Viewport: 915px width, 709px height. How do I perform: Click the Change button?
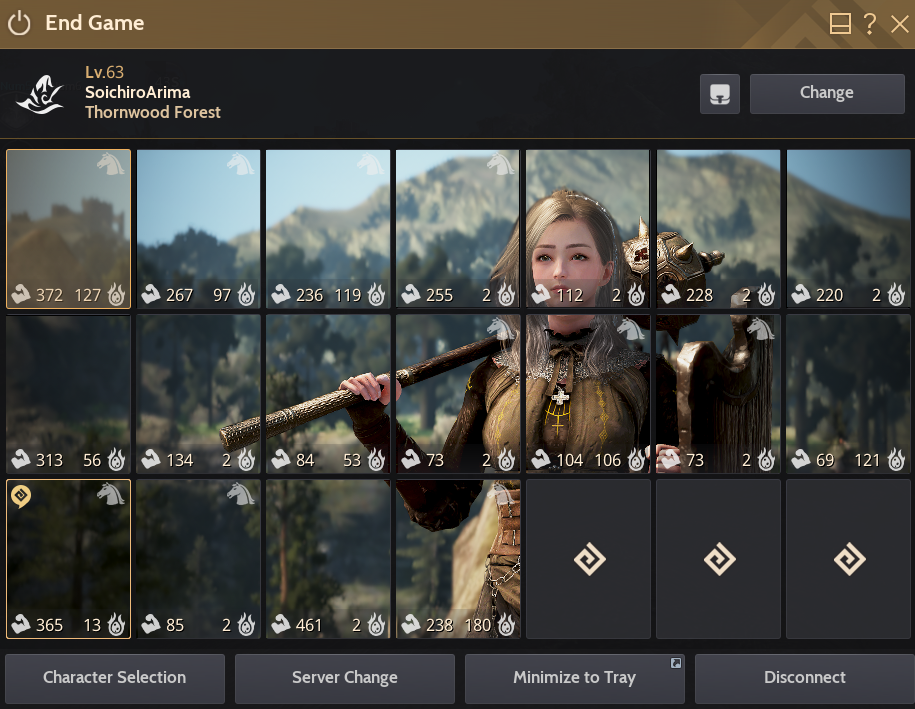(x=826, y=93)
